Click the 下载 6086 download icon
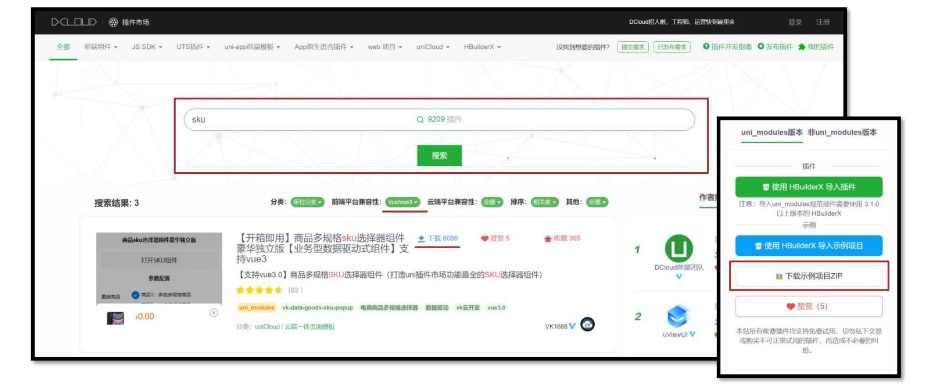 (422, 238)
